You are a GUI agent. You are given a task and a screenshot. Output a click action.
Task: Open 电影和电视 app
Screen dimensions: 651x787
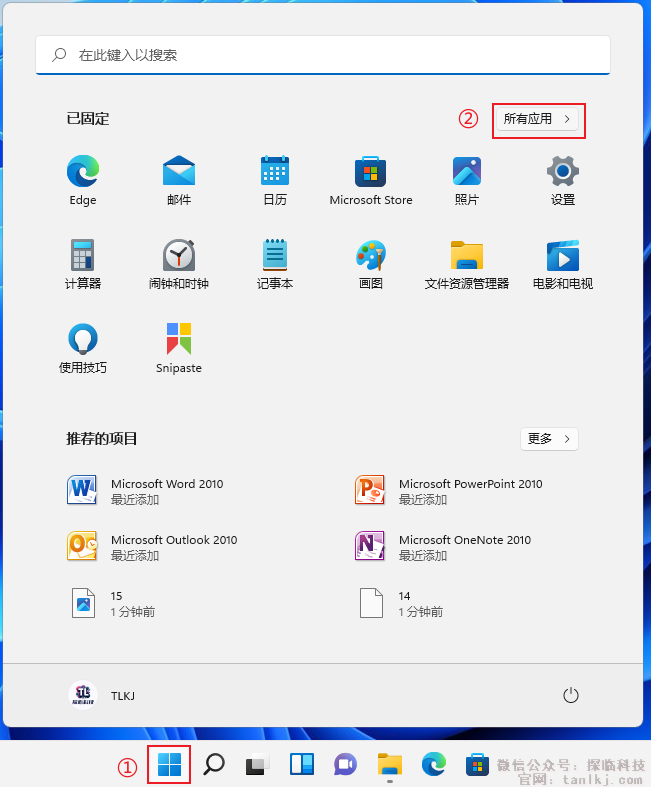563,265
